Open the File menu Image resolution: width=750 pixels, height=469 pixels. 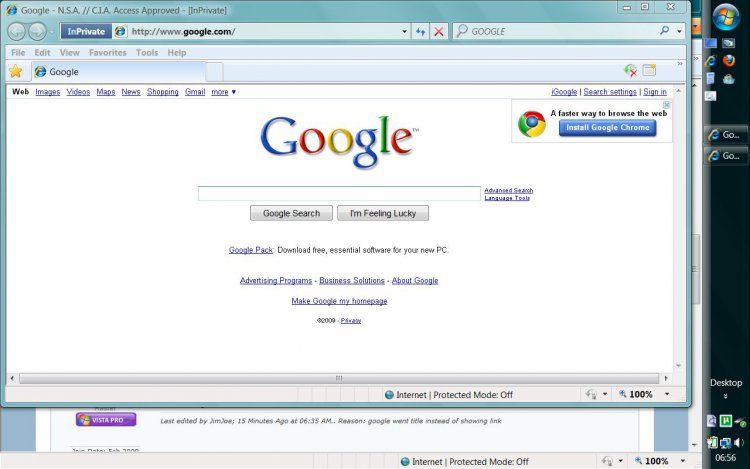point(18,53)
